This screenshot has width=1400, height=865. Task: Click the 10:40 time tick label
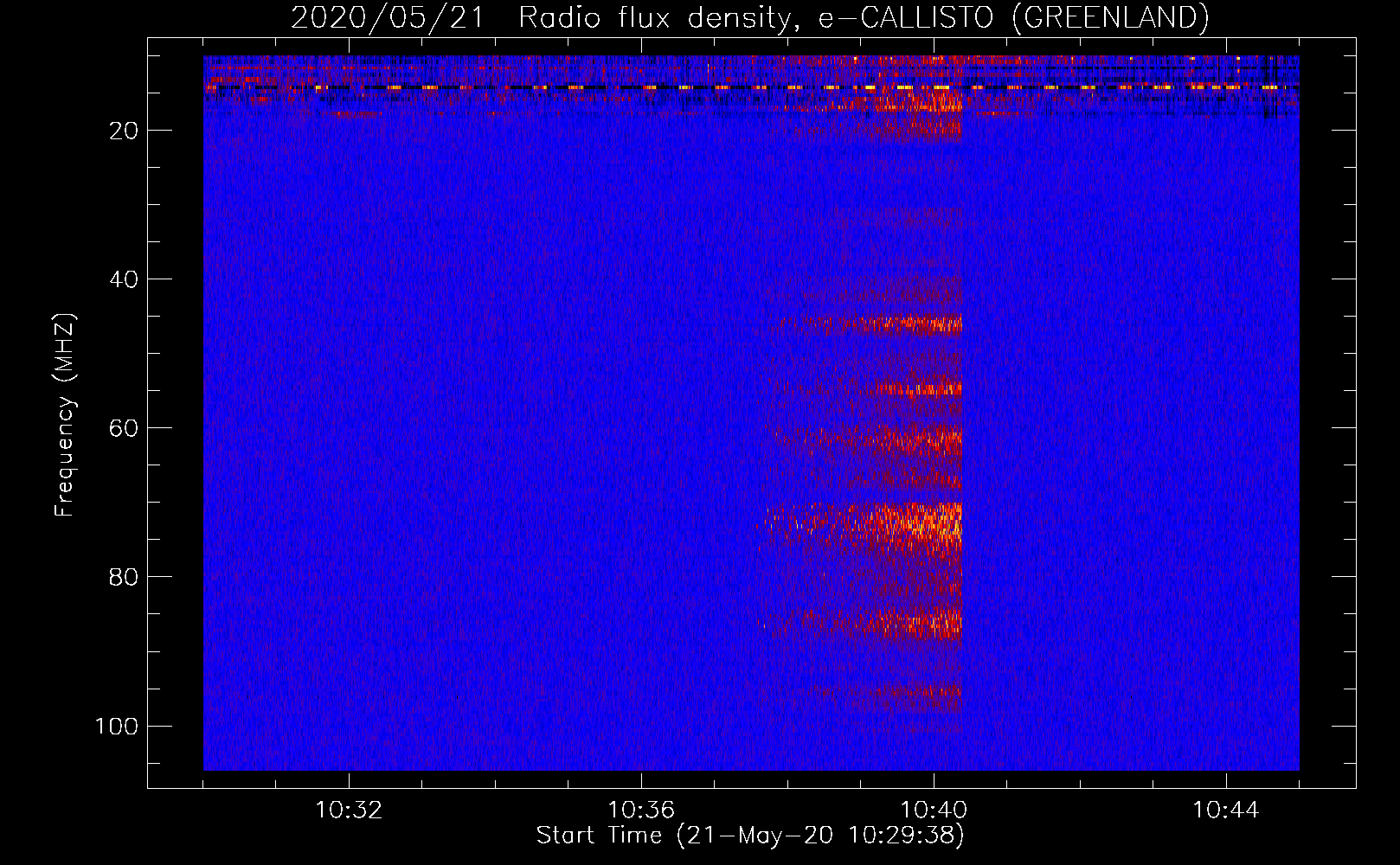pos(934,811)
